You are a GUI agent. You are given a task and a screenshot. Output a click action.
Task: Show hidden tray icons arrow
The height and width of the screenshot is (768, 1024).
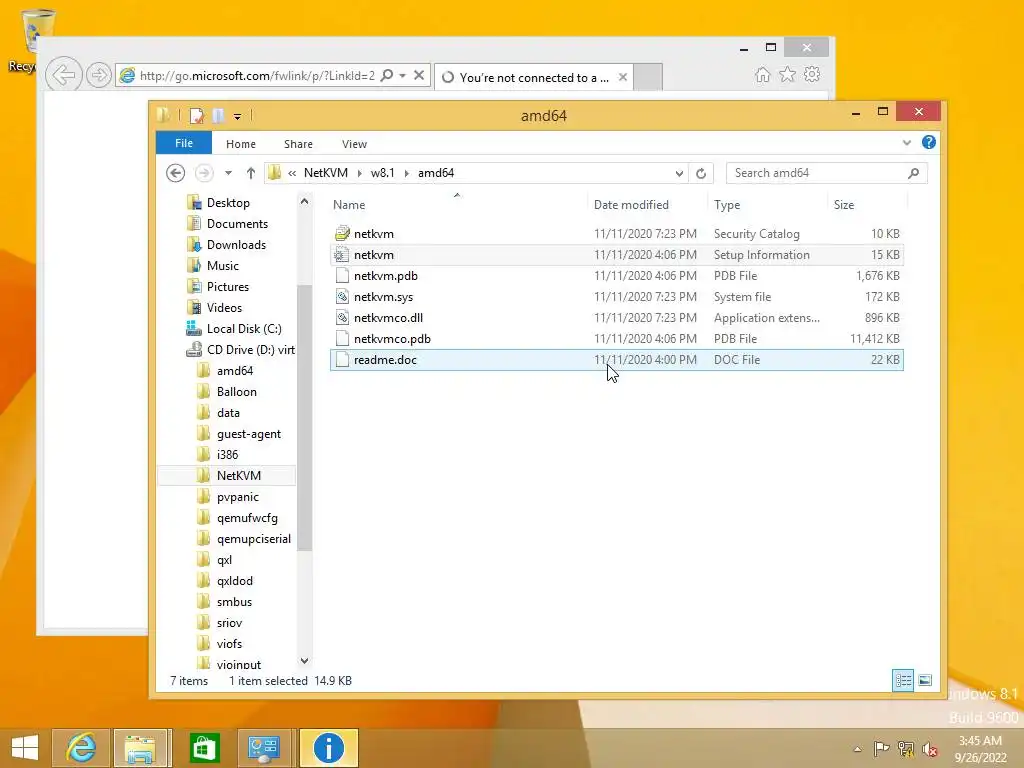[x=857, y=748]
